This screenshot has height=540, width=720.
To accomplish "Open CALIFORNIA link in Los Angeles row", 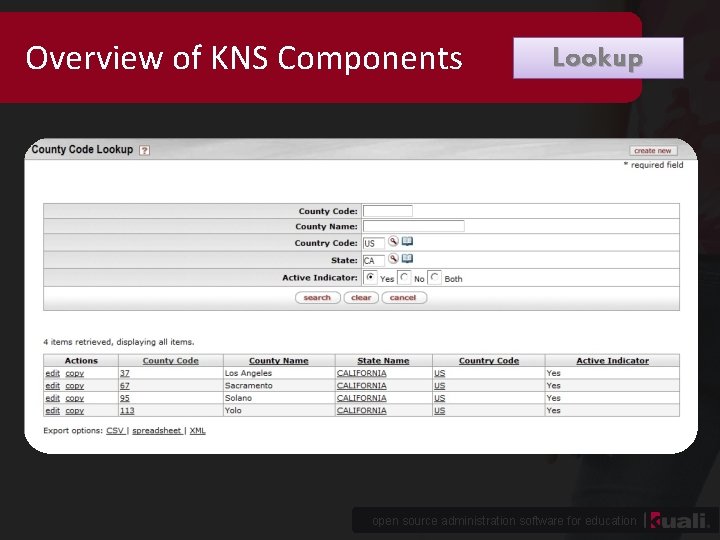I will (361, 373).
